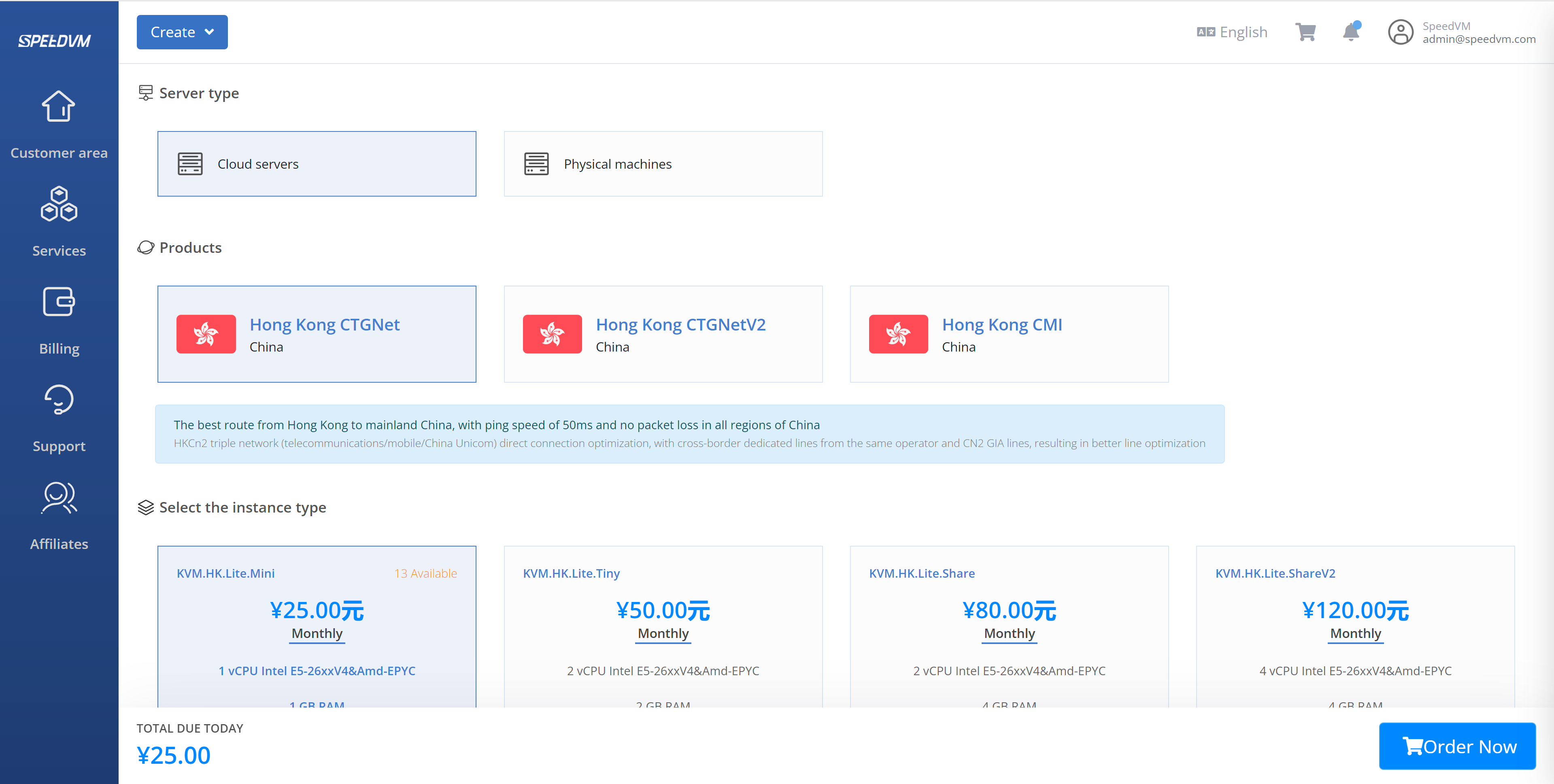Screen dimensions: 1554x784
Task: Click the ¥25.00 total due amount
Action: click(x=174, y=755)
